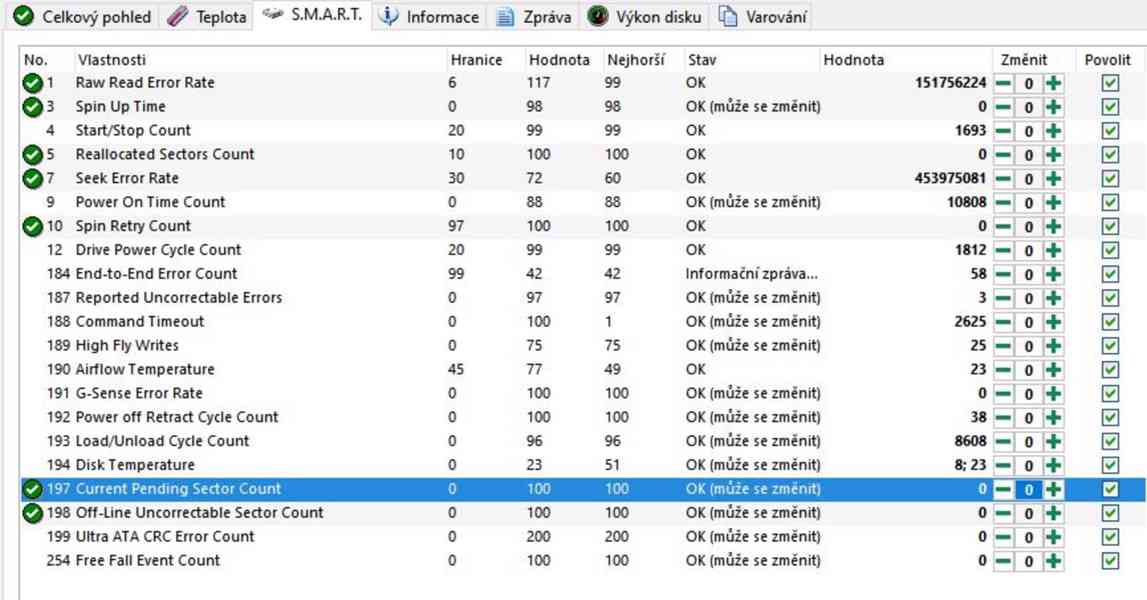Click minus icon for Free Fall Event Count
The width and height of the screenshot is (1147, 600).
[1004, 561]
